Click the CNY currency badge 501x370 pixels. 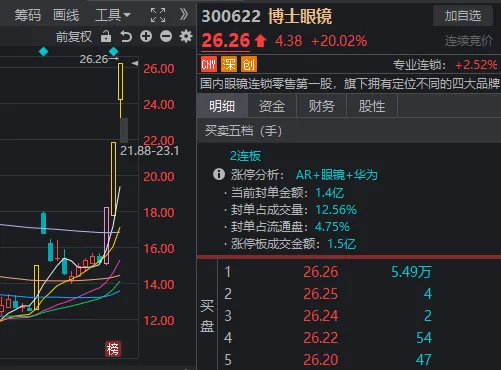[209, 64]
